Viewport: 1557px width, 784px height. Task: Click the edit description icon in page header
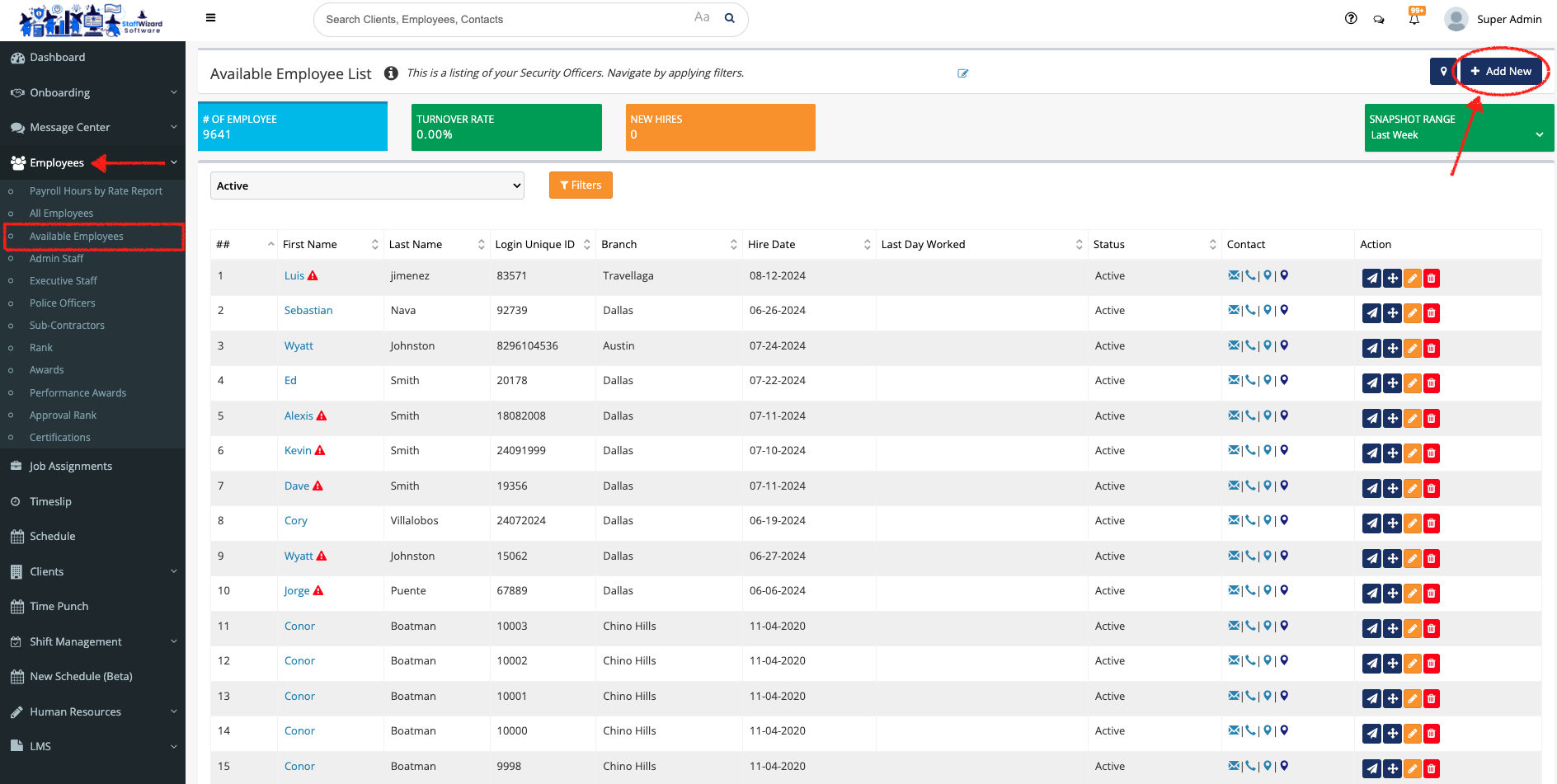[962, 73]
